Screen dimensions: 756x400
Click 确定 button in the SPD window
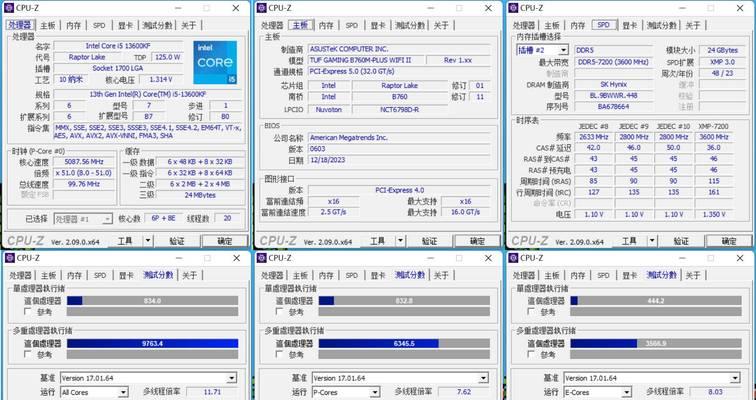[729, 241]
